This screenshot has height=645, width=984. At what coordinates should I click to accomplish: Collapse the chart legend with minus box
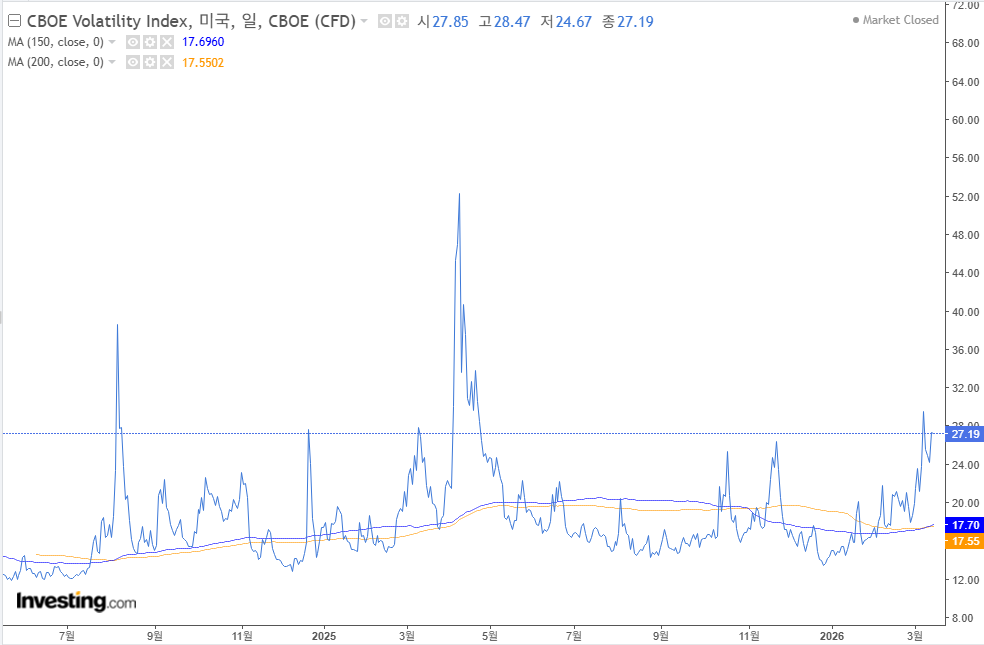coord(14,21)
